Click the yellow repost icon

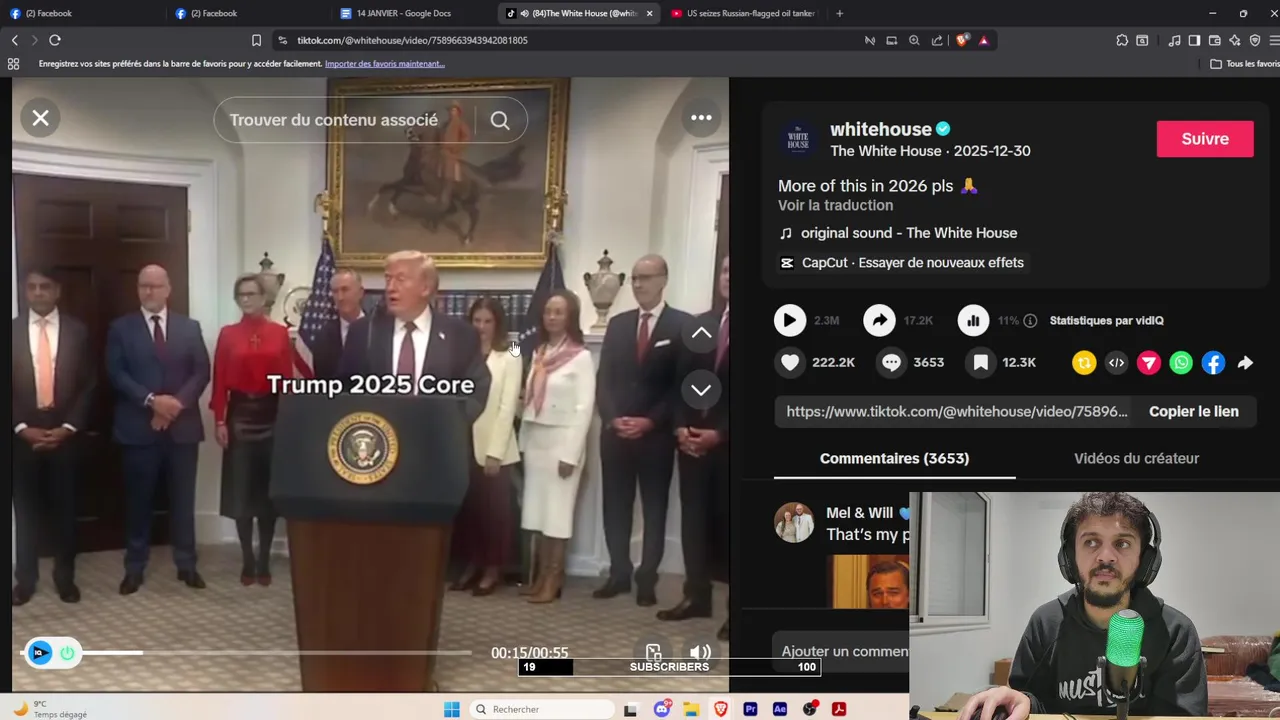point(1084,363)
